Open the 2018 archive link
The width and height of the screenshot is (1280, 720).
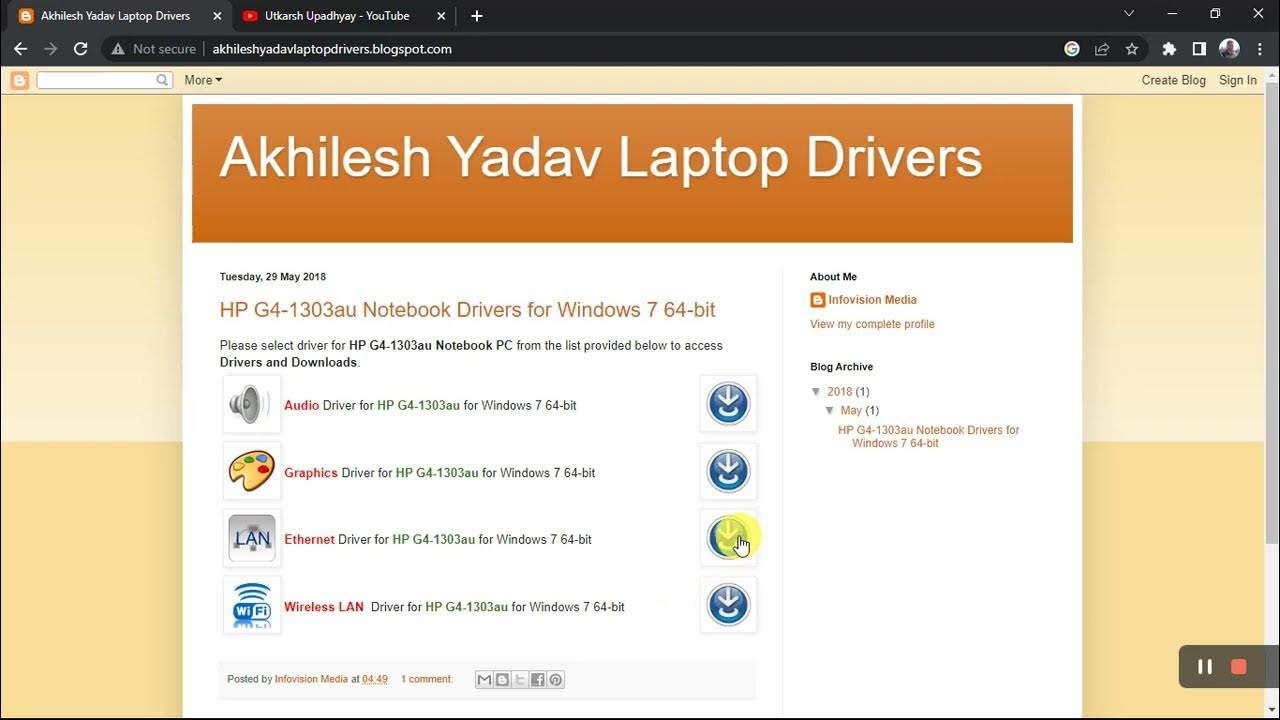pos(840,392)
